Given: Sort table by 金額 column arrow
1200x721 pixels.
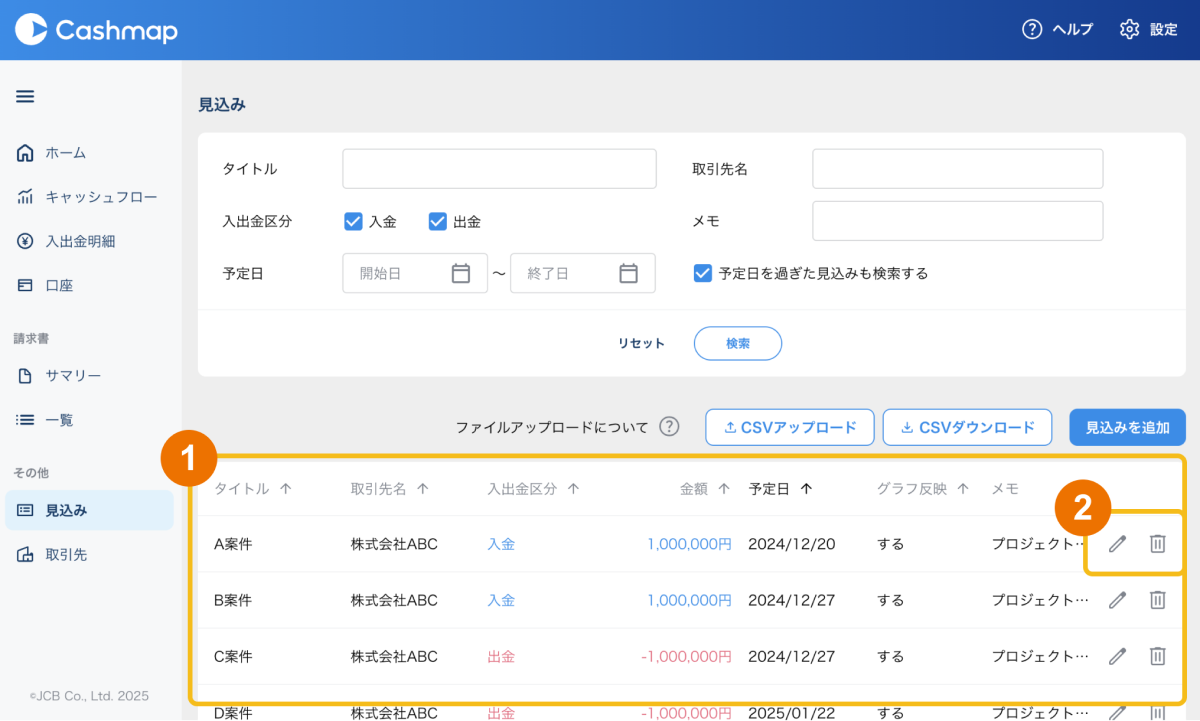Looking at the screenshot, I should (723, 489).
